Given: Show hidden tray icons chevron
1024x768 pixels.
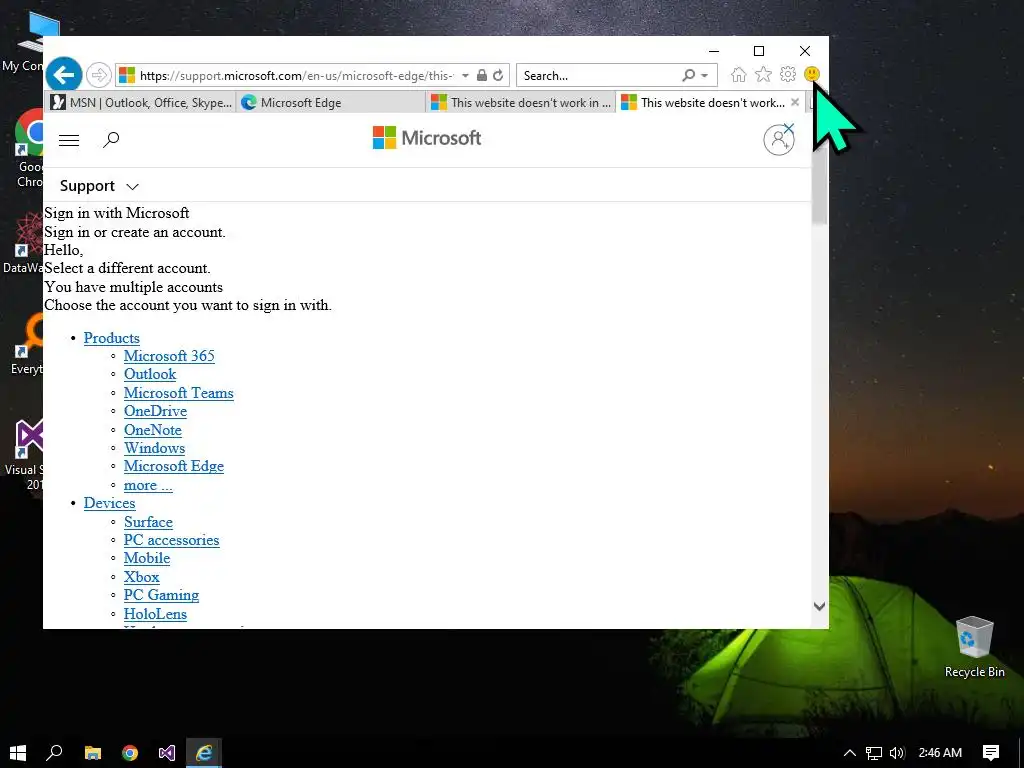Looking at the screenshot, I should coord(850,753).
